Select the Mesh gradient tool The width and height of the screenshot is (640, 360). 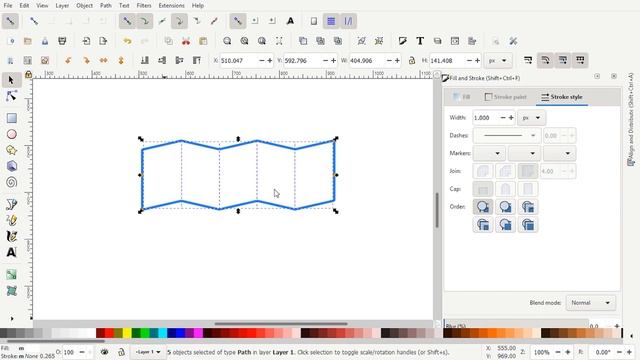click(x=11, y=291)
